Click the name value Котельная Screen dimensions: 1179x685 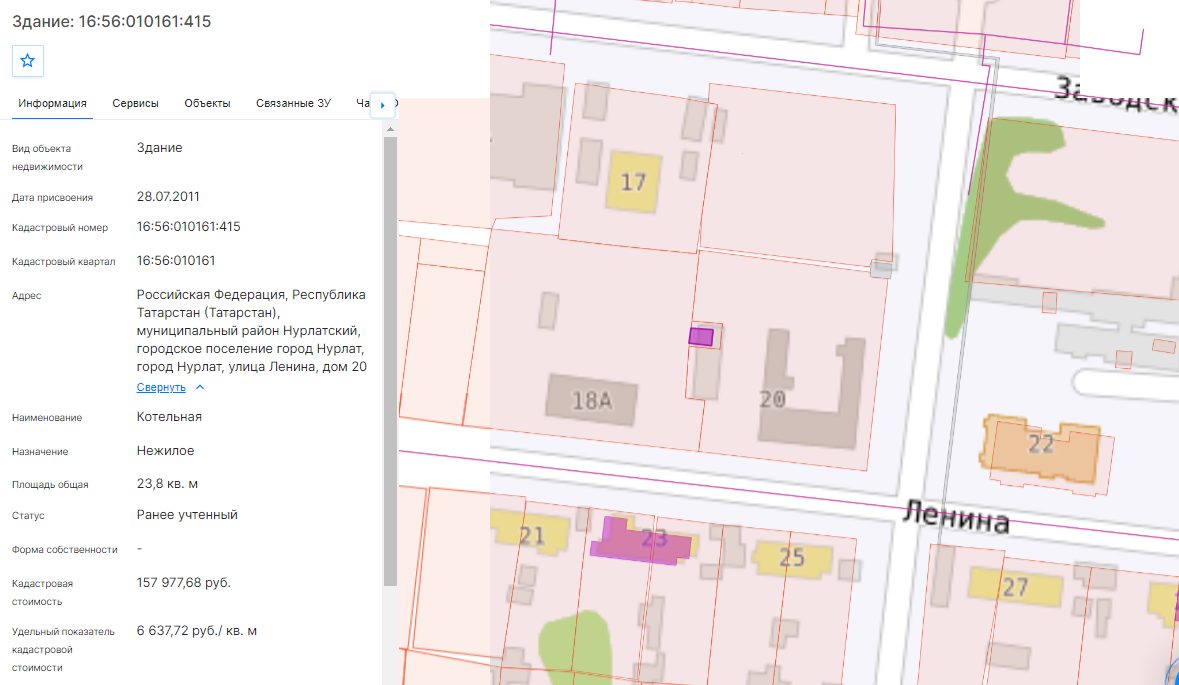pos(169,417)
